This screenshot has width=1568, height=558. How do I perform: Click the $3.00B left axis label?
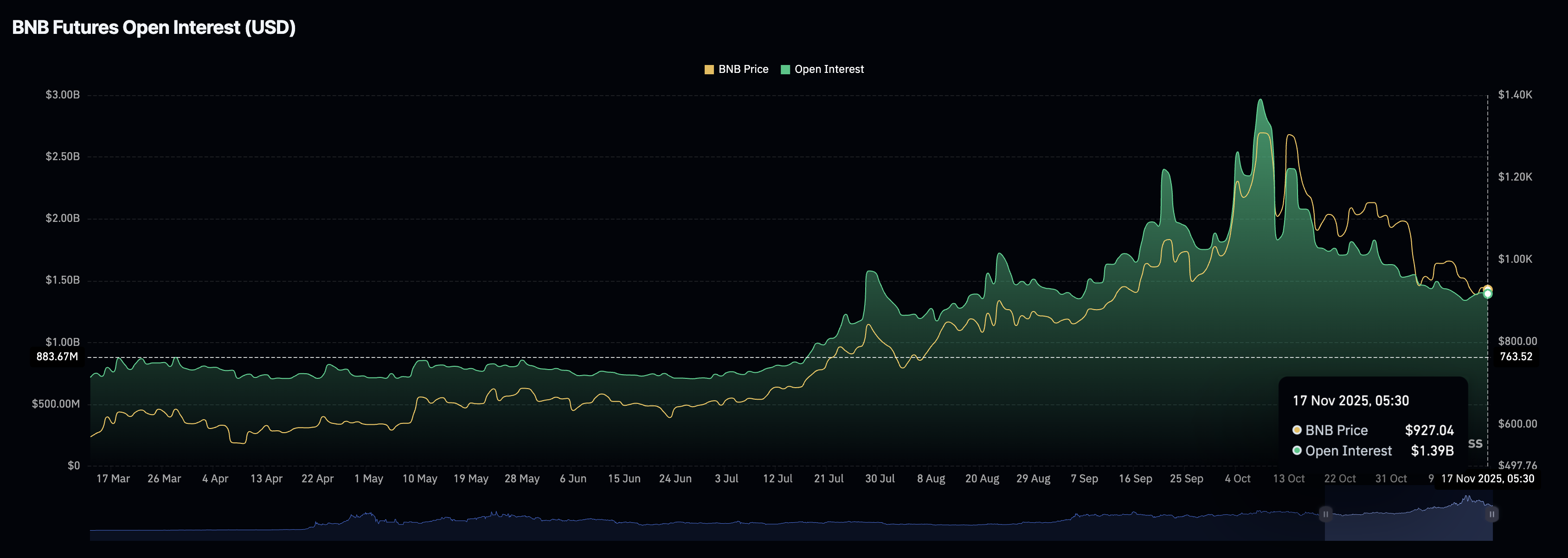tap(62, 94)
